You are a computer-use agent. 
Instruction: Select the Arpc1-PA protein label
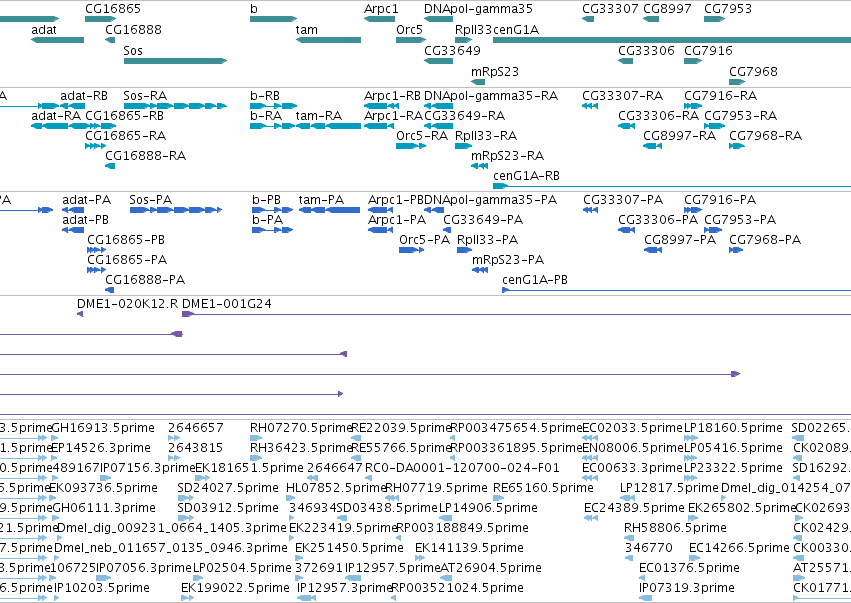tap(397, 220)
